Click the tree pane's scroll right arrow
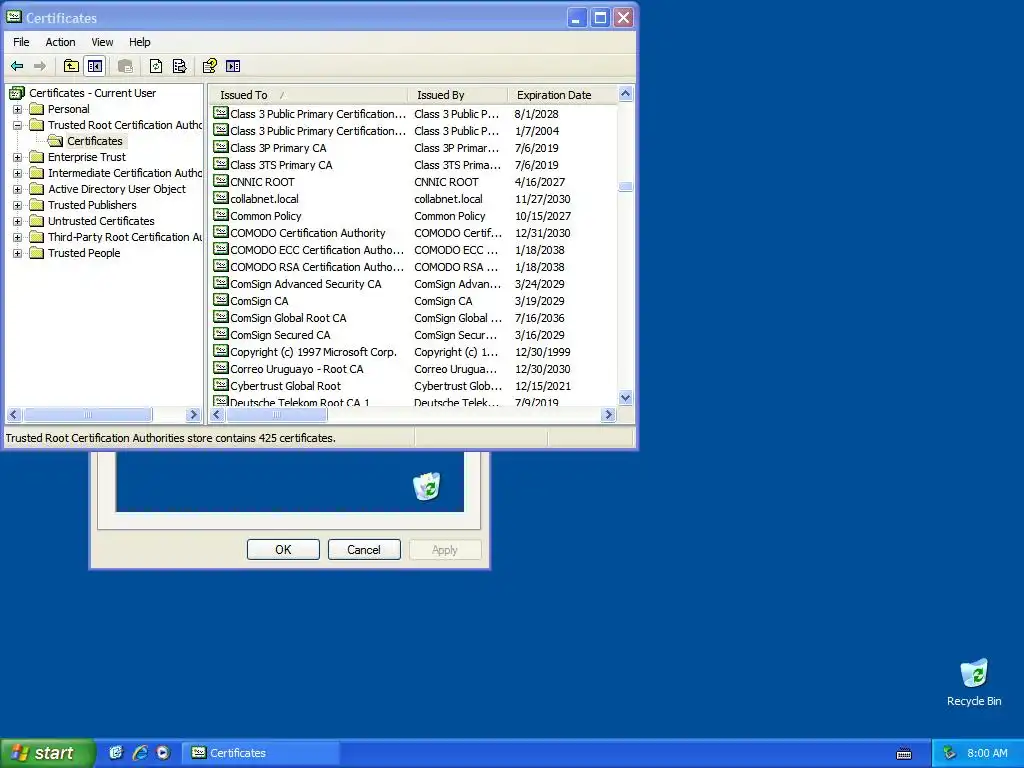Screen dimensions: 1024x768 [193, 415]
